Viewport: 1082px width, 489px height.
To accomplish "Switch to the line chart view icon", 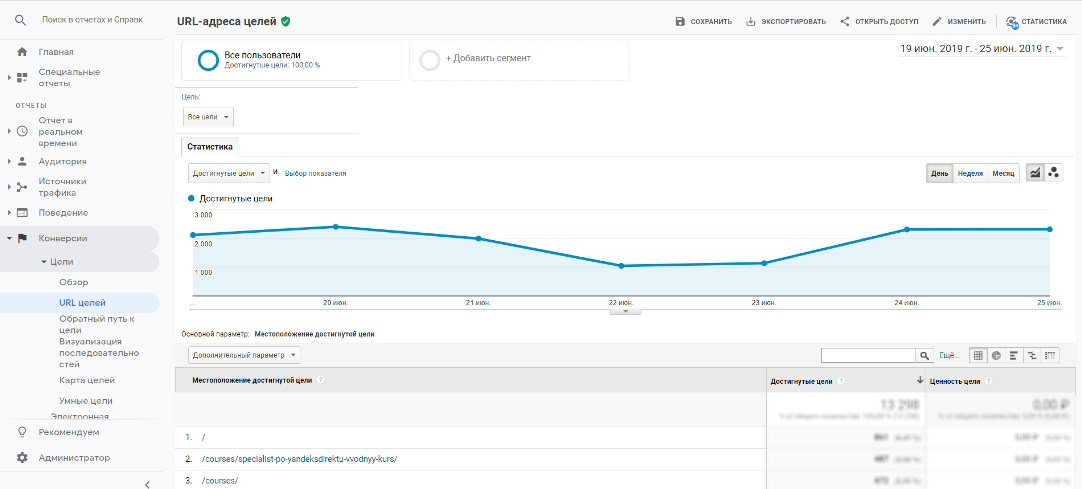I will pyautogui.click(x=1035, y=173).
